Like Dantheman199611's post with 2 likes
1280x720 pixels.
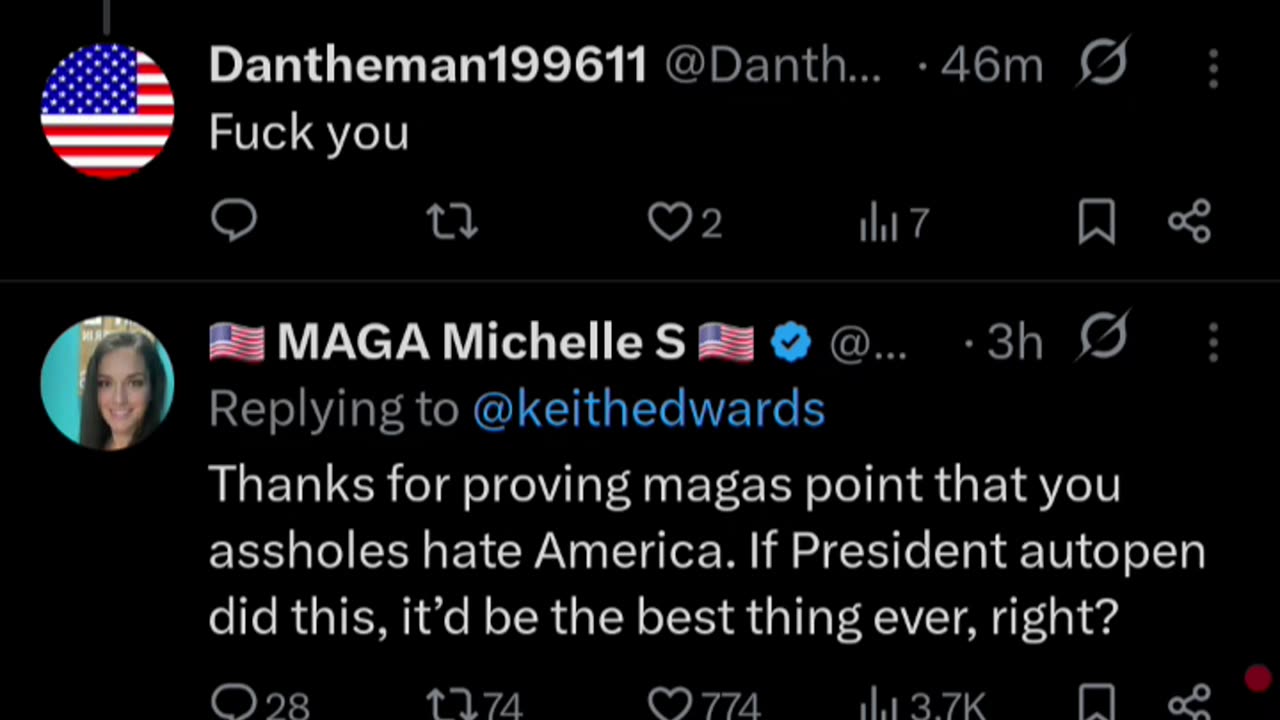pyautogui.click(x=670, y=221)
